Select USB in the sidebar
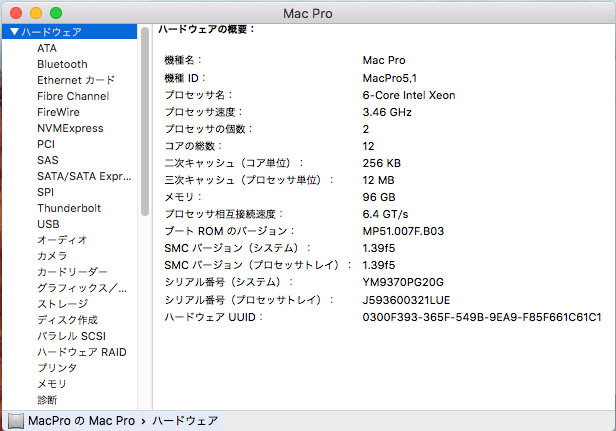Screen dimensions: 616x431 click(48, 224)
